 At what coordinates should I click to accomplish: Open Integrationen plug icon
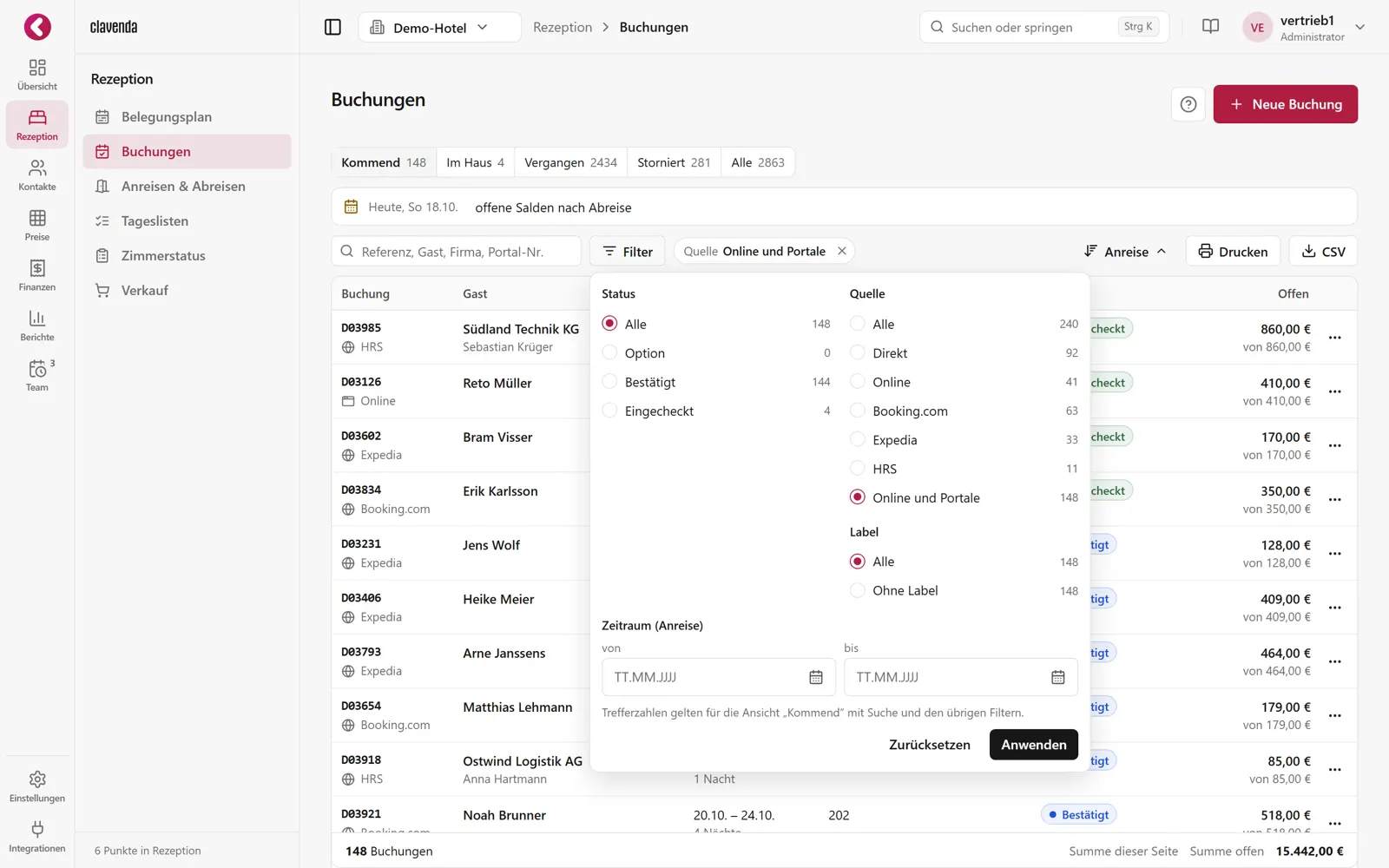click(37, 837)
